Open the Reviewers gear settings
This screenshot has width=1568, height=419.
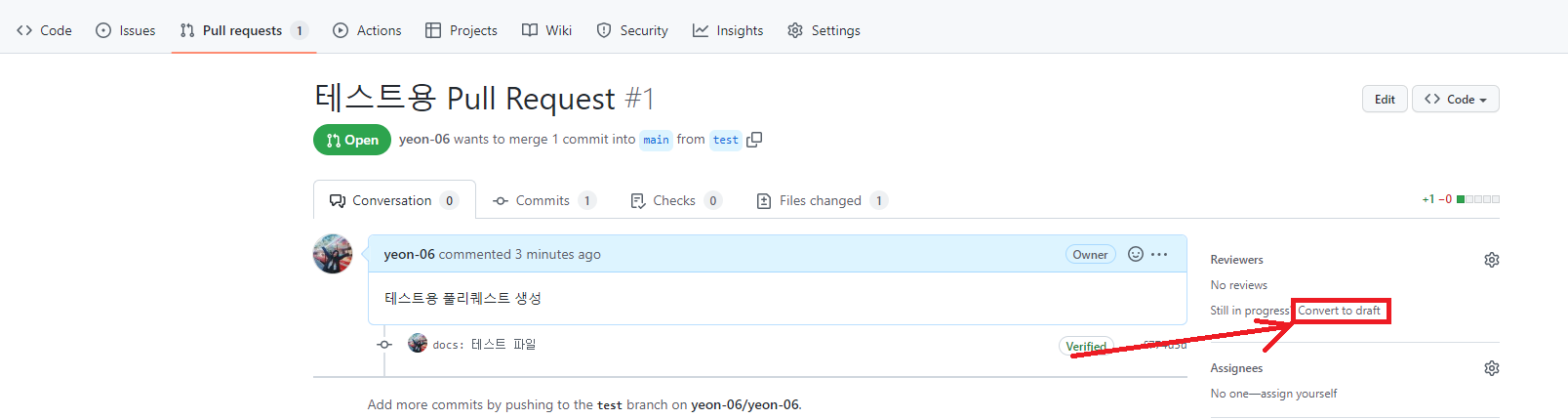click(1491, 260)
